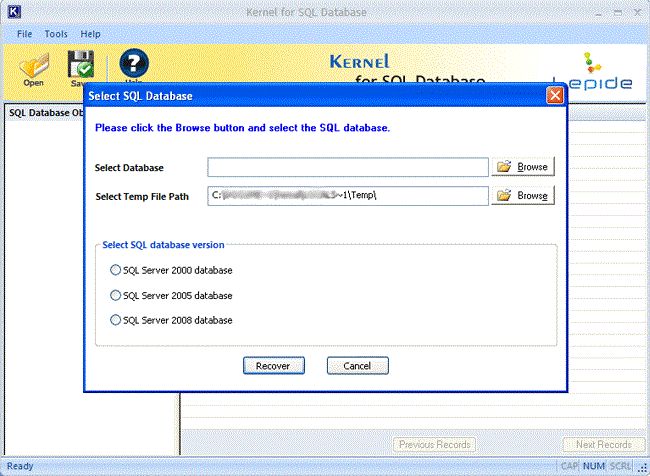Viewport: 650px width, 476px height.
Task: Click the SQL Database Objects panel header
Action: tap(45, 113)
